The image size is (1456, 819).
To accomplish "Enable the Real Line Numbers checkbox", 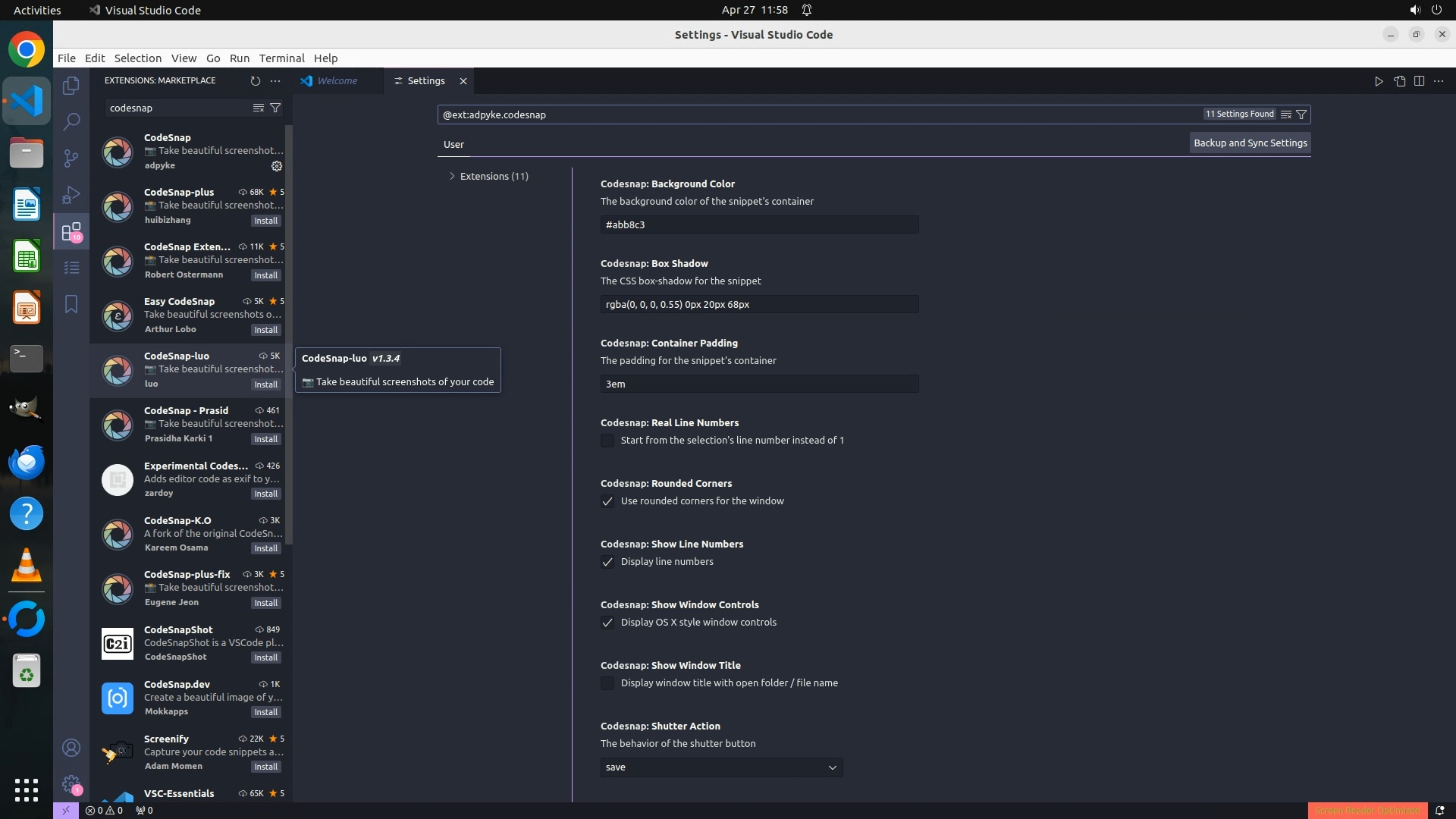I will [x=607, y=441].
